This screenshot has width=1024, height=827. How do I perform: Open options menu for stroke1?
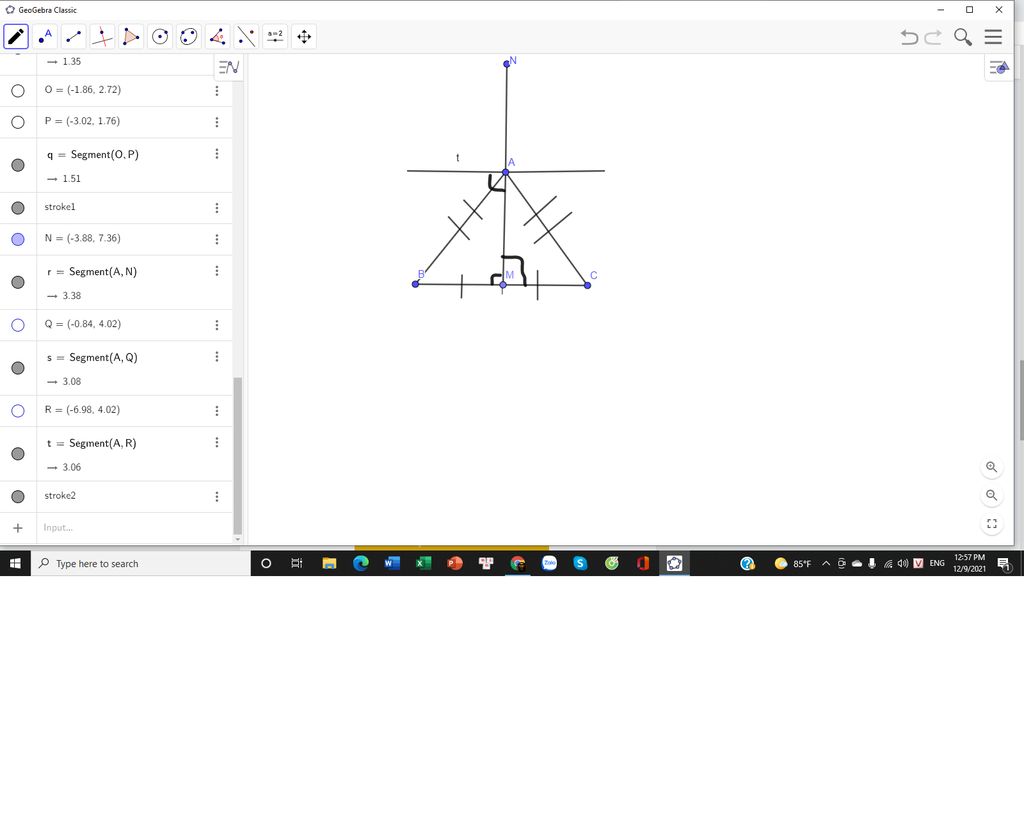click(x=217, y=208)
